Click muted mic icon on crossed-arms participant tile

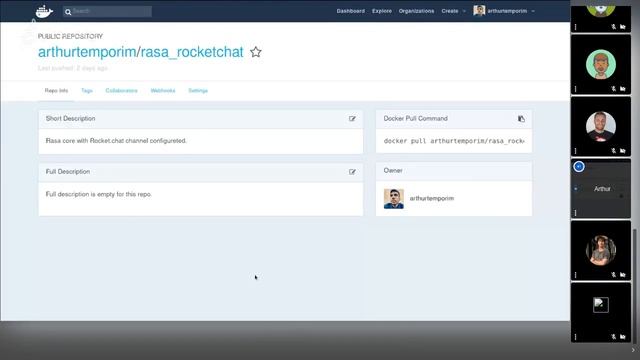coord(613,275)
